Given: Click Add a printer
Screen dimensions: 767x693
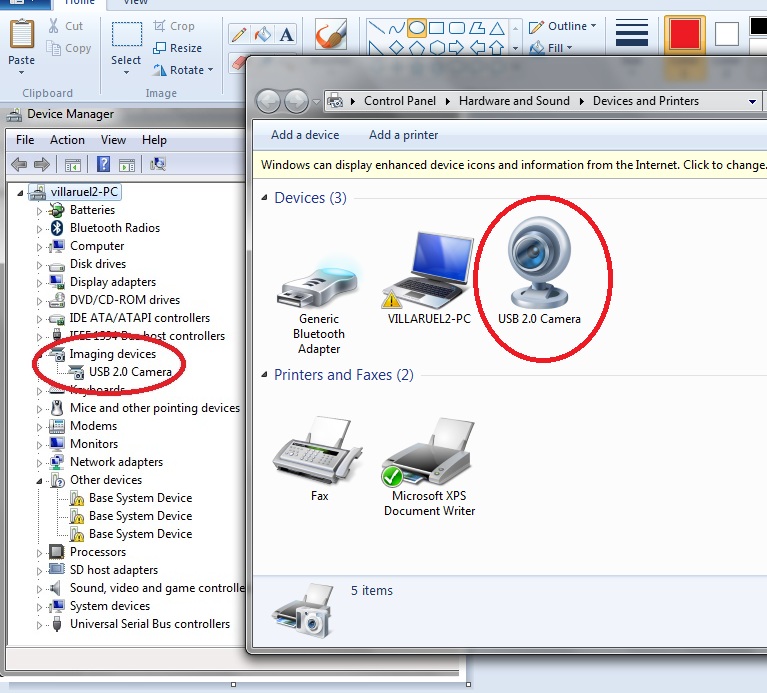Looking at the screenshot, I should pyautogui.click(x=403, y=135).
